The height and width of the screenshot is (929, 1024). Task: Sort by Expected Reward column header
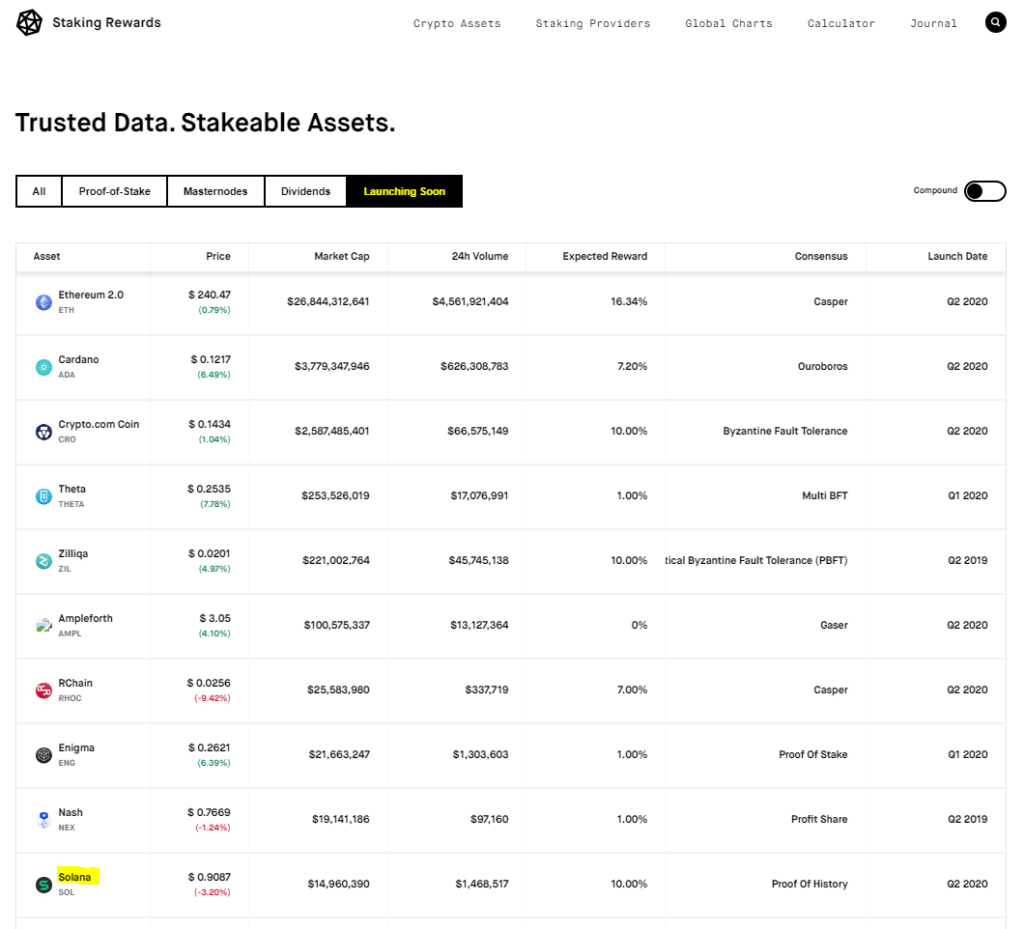tap(605, 257)
